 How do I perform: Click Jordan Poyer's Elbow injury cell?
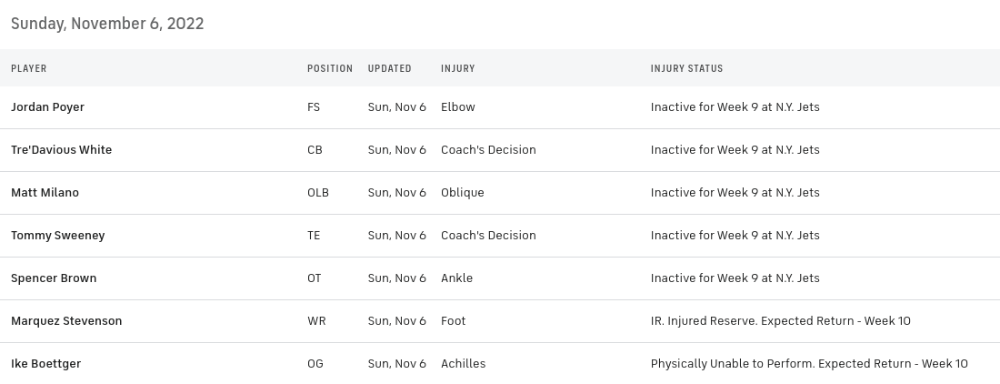click(458, 107)
